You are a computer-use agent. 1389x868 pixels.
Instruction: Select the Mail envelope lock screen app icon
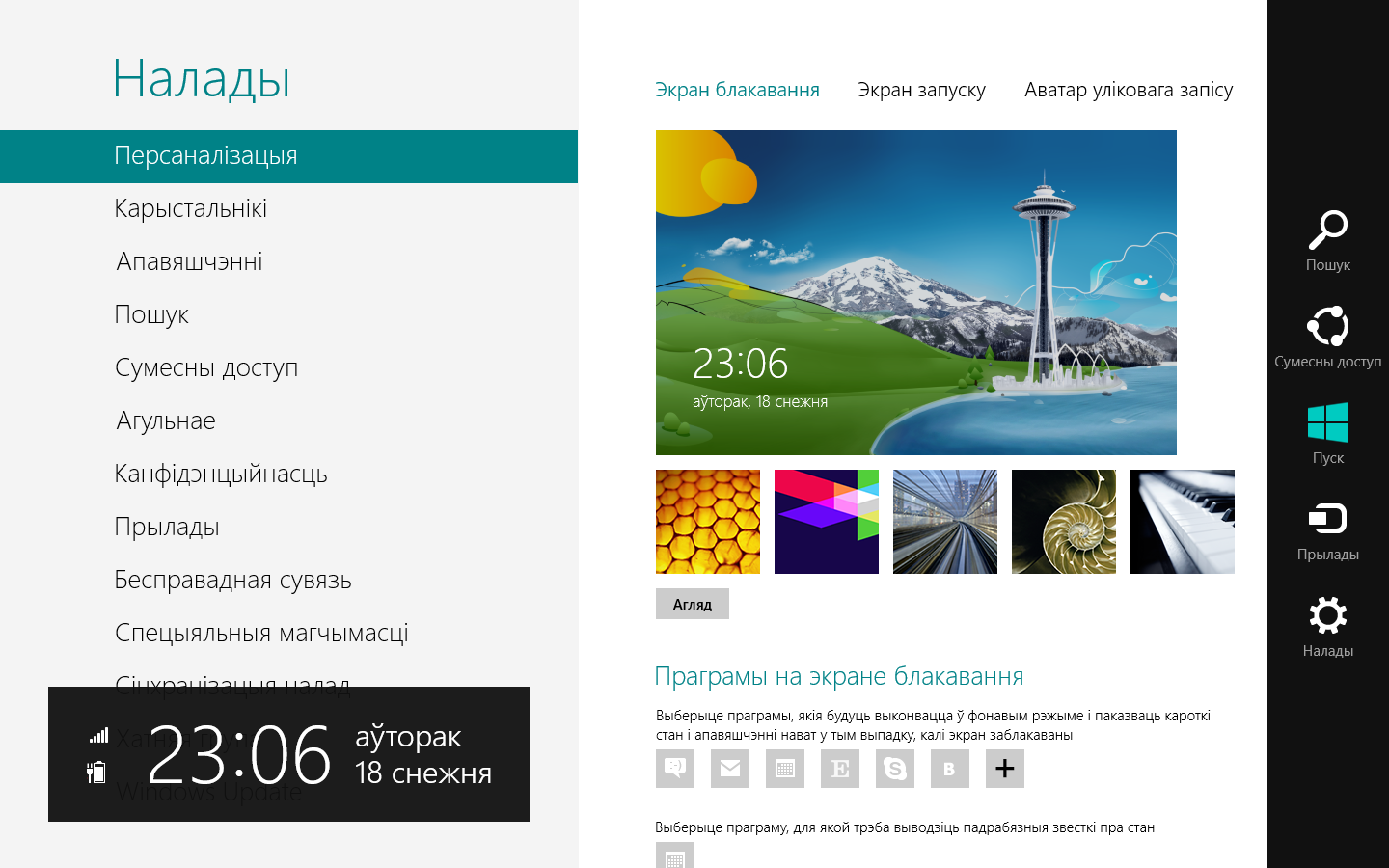click(730, 769)
